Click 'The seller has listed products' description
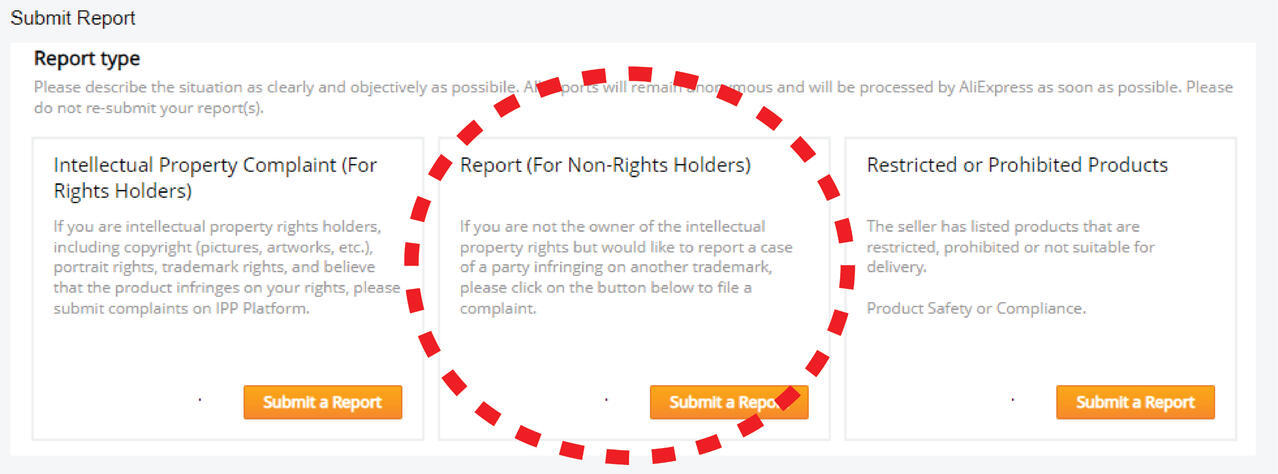1278x474 pixels. coord(1003,227)
